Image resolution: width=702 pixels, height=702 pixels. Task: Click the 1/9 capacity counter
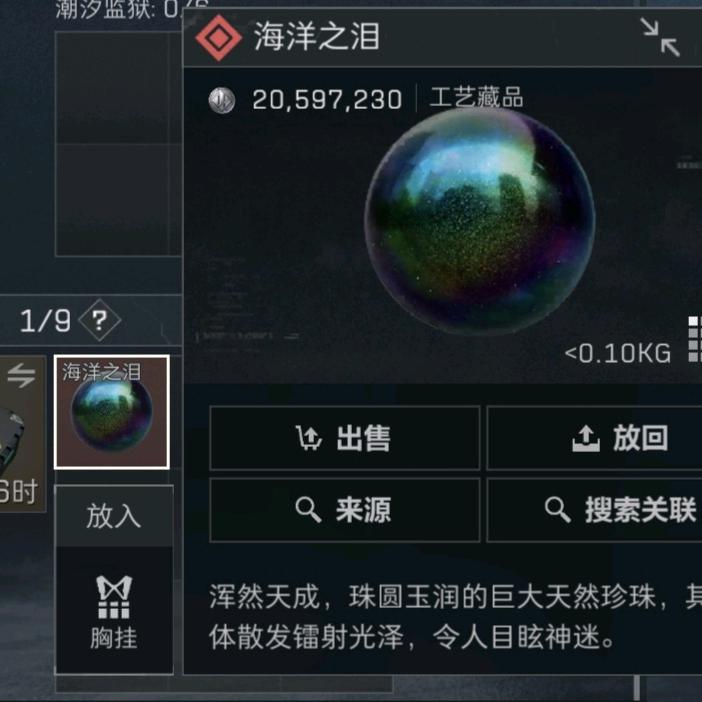tap(45, 321)
